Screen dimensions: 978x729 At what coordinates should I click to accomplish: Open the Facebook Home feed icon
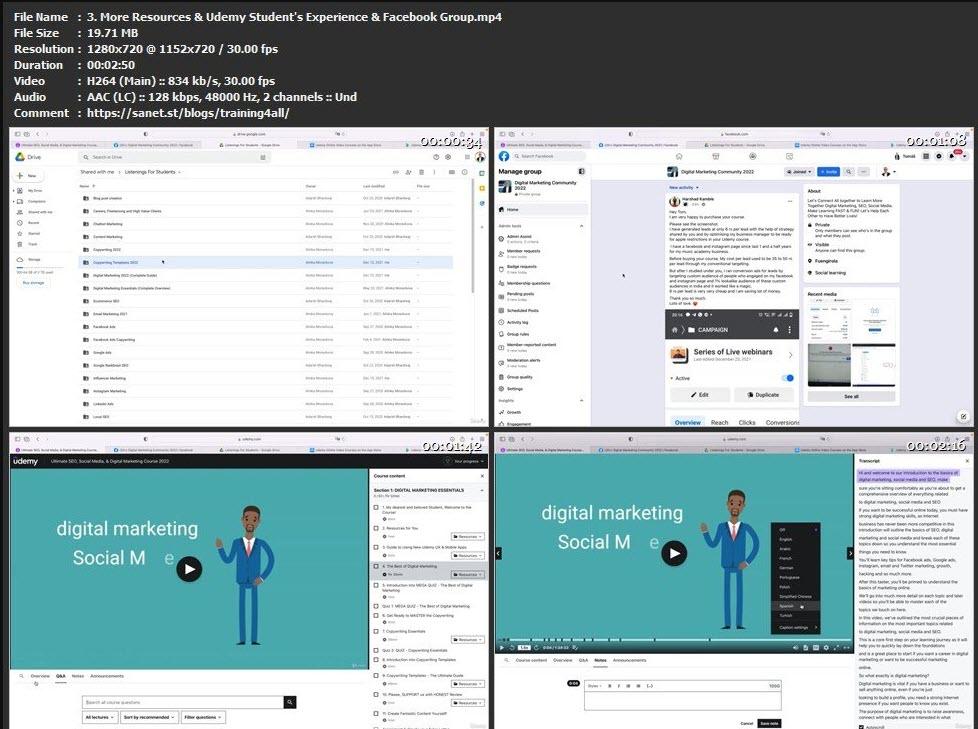pos(679,156)
